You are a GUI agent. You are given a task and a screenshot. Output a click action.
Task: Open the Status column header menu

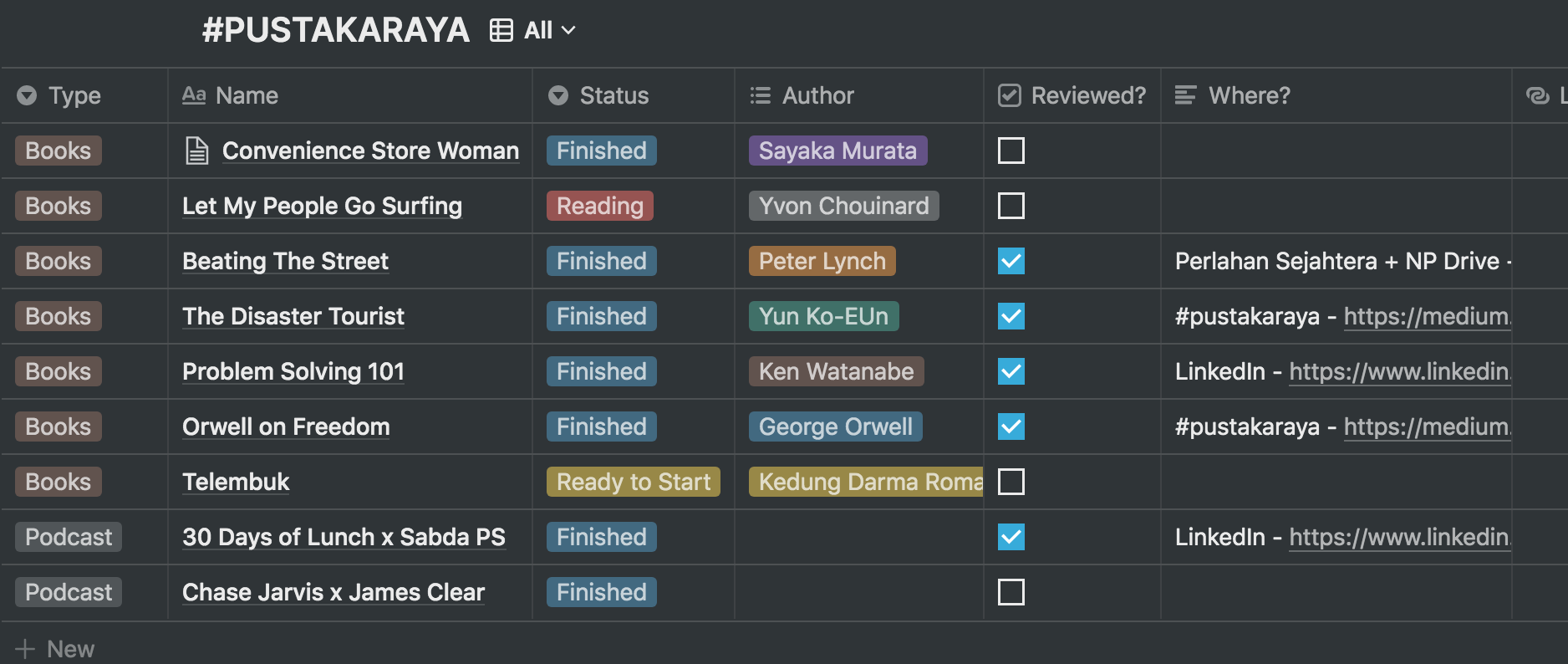tap(634, 95)
